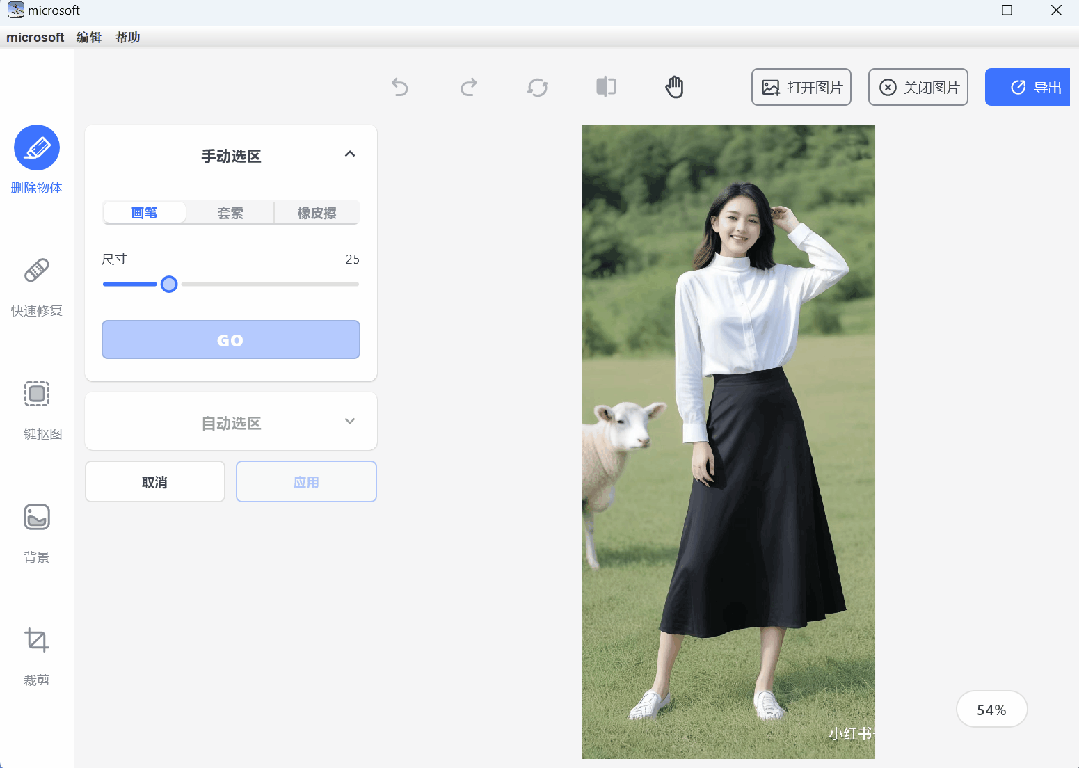Adjust the 尺寸 brush size slider
The image size is (1079, 768).
pyautogui.click(x=168, y=284)
